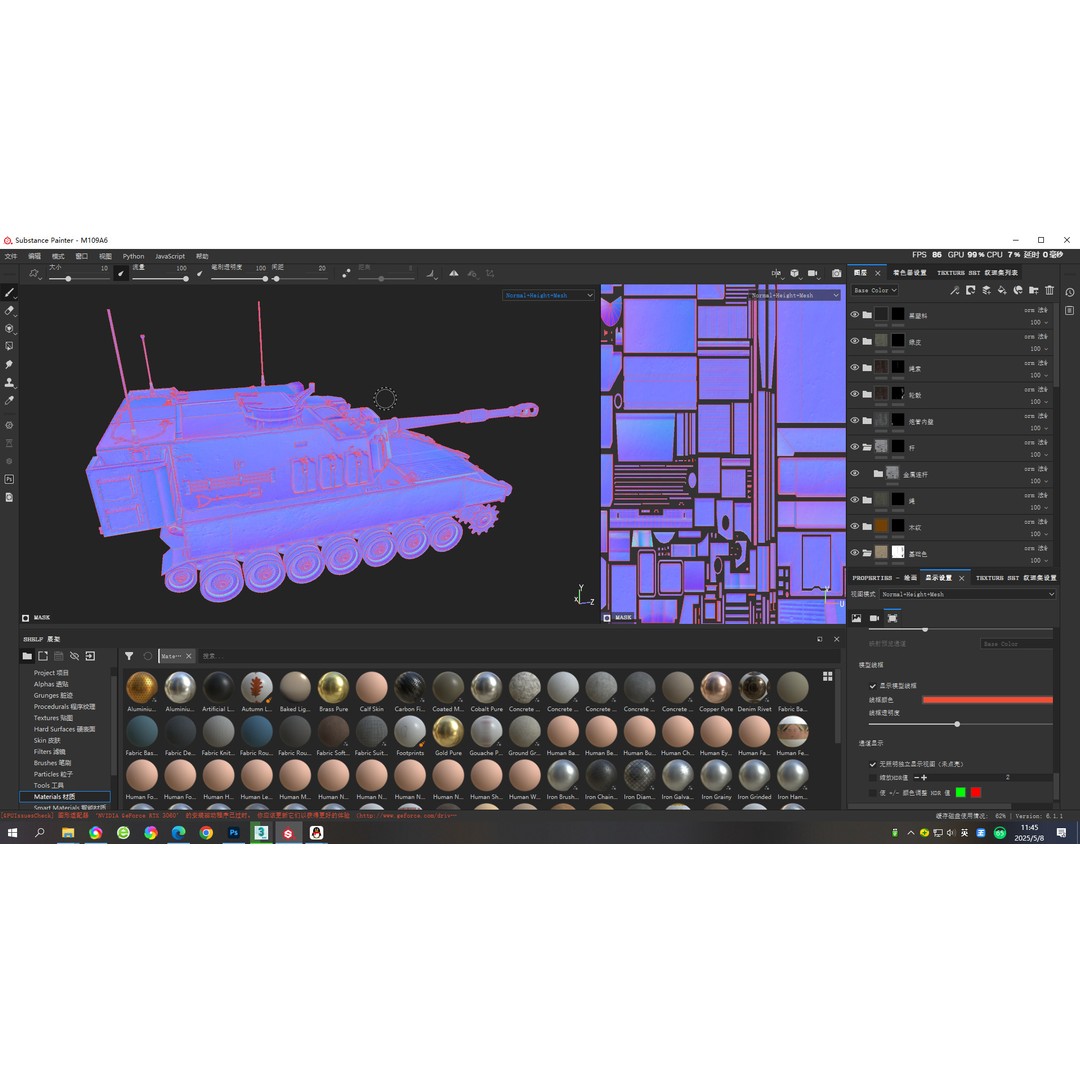Switch to PROPERTIES - 绘画 tab

click(884, 578)
